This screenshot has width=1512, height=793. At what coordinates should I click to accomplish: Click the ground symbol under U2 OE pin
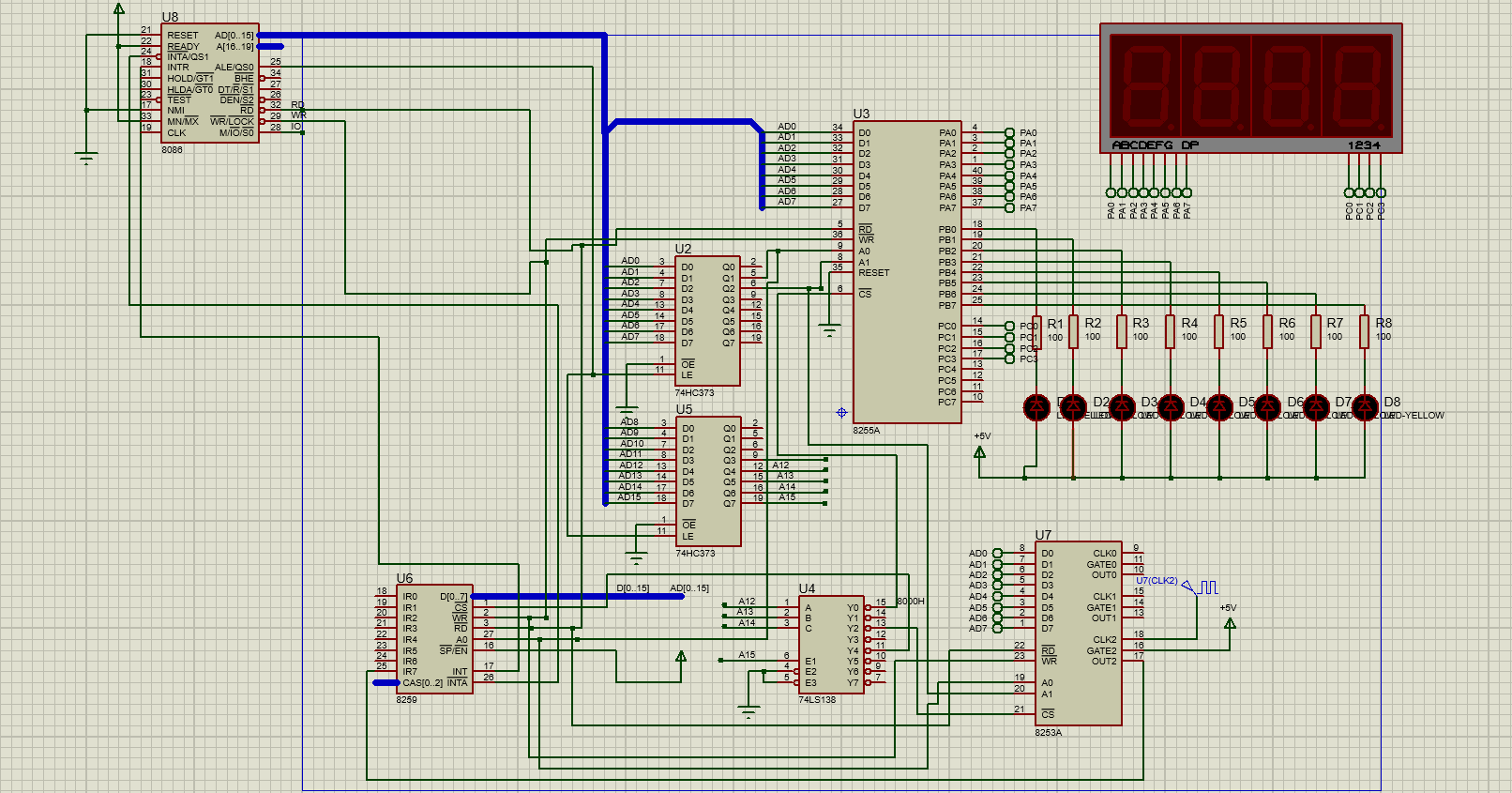[627, 411]
